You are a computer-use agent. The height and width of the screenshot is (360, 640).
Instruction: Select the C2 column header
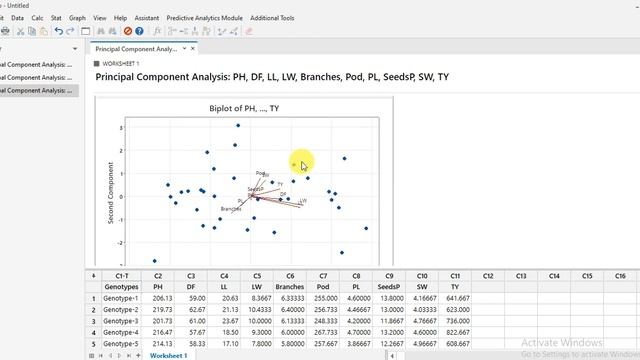pyautogui.click(x=158, y=276)
